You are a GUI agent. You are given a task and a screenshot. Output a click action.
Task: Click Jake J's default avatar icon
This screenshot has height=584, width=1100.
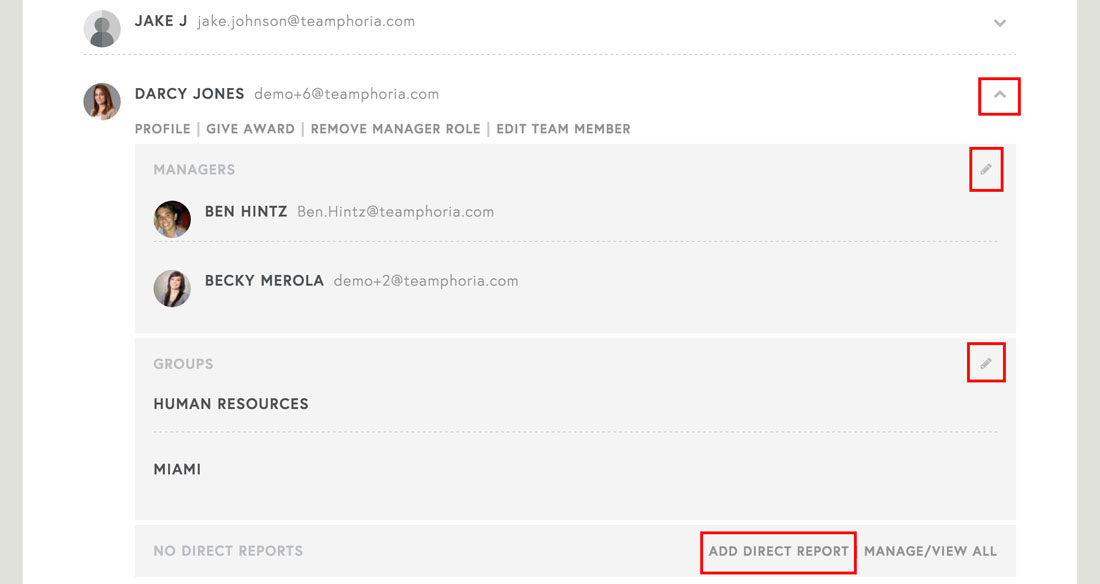coord(102,28)
